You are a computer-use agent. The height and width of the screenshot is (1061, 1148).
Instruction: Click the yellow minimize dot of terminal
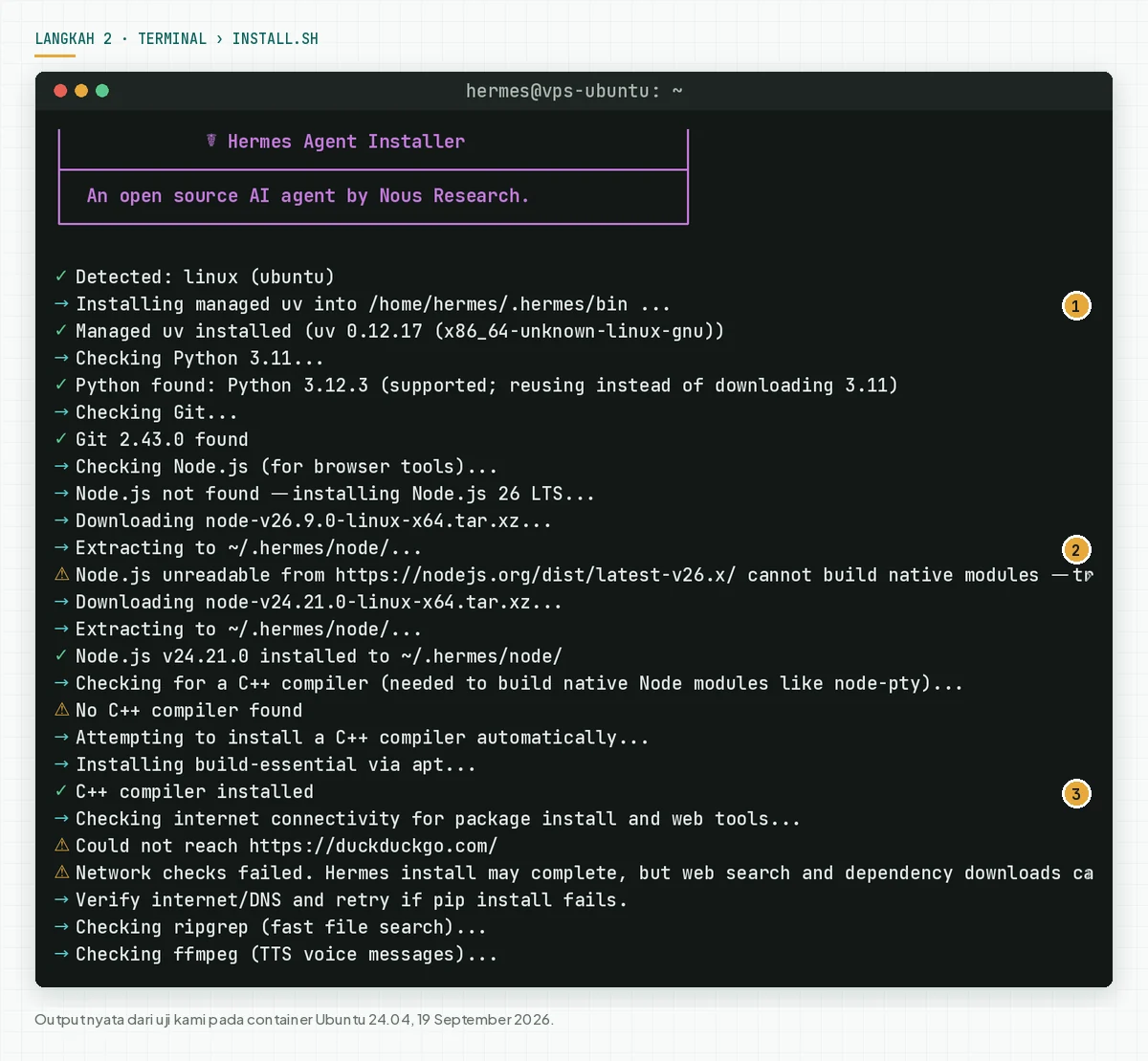pyautogui.click(x=81, y=91)
